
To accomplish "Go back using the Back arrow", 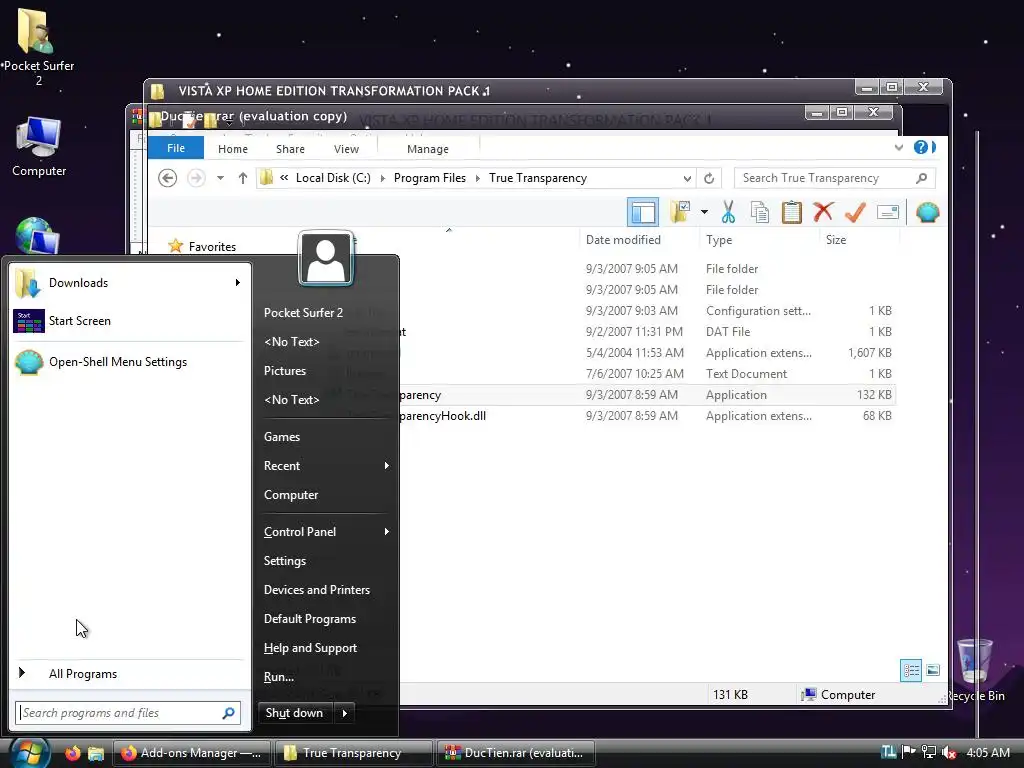I will pos(167,178).
